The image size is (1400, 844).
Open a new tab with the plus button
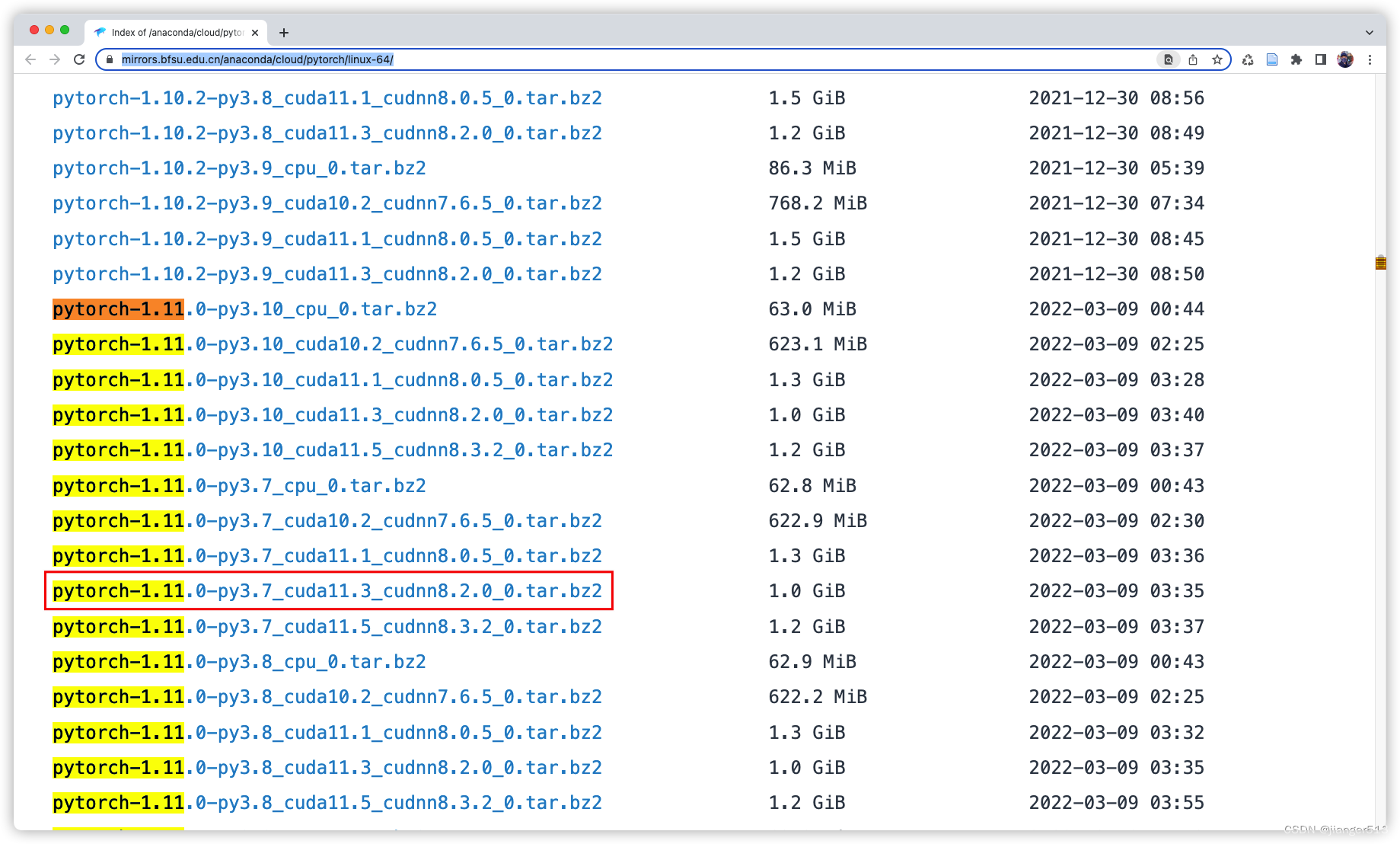click(x=284, y=32)
